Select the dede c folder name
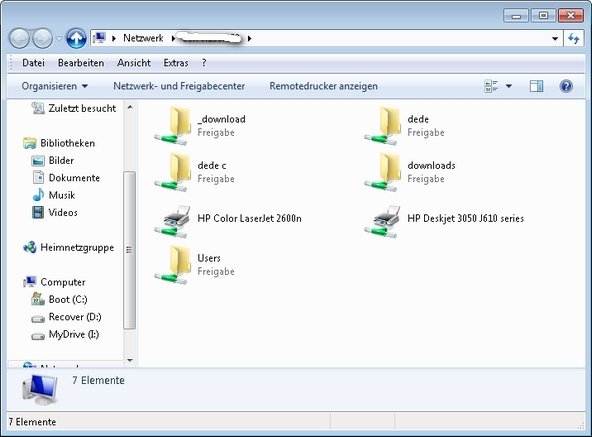This screenshot has width=592, height=437. click(212, 165)
